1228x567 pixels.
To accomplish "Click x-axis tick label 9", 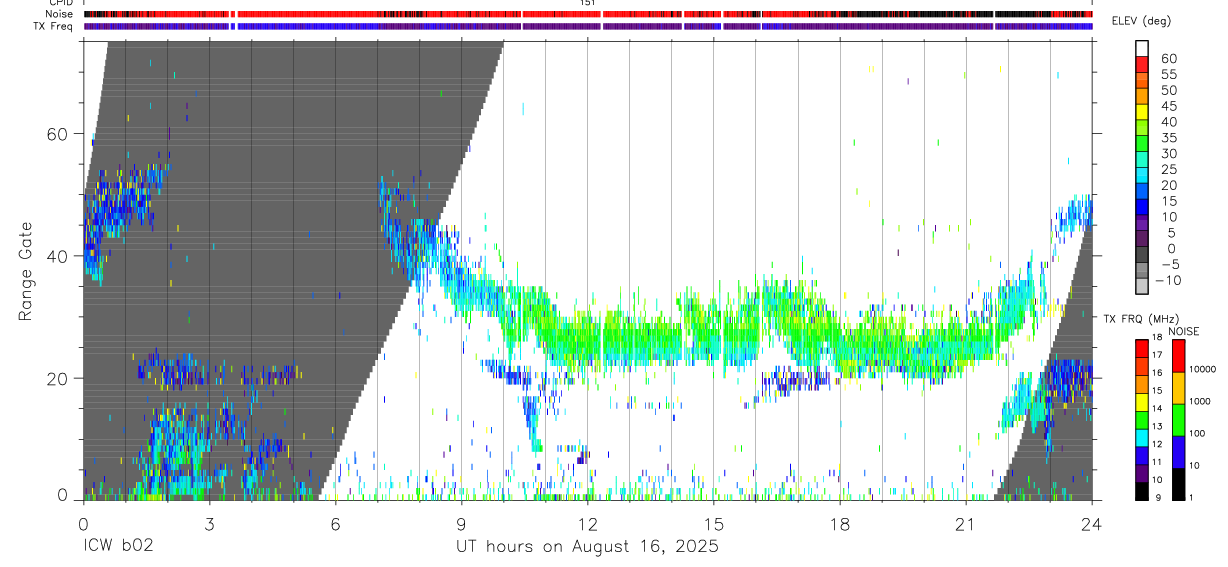I will click(461, 523).
